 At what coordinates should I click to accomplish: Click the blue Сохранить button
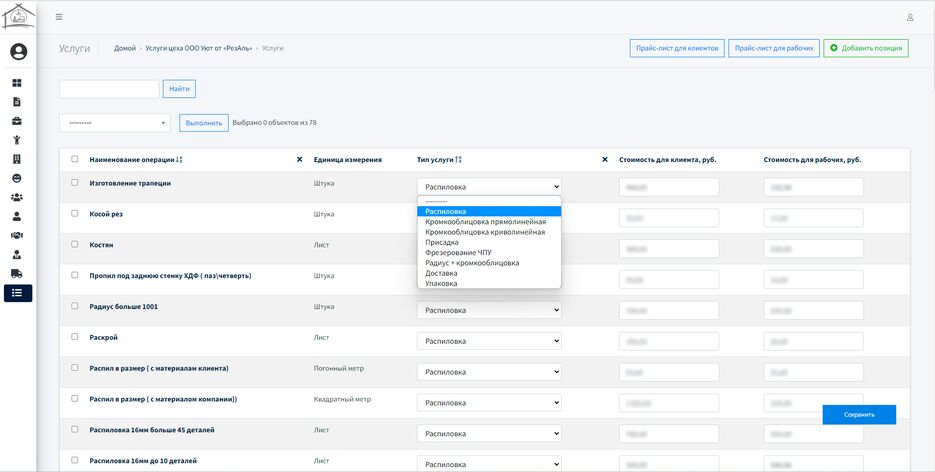[x=859, y=415]
